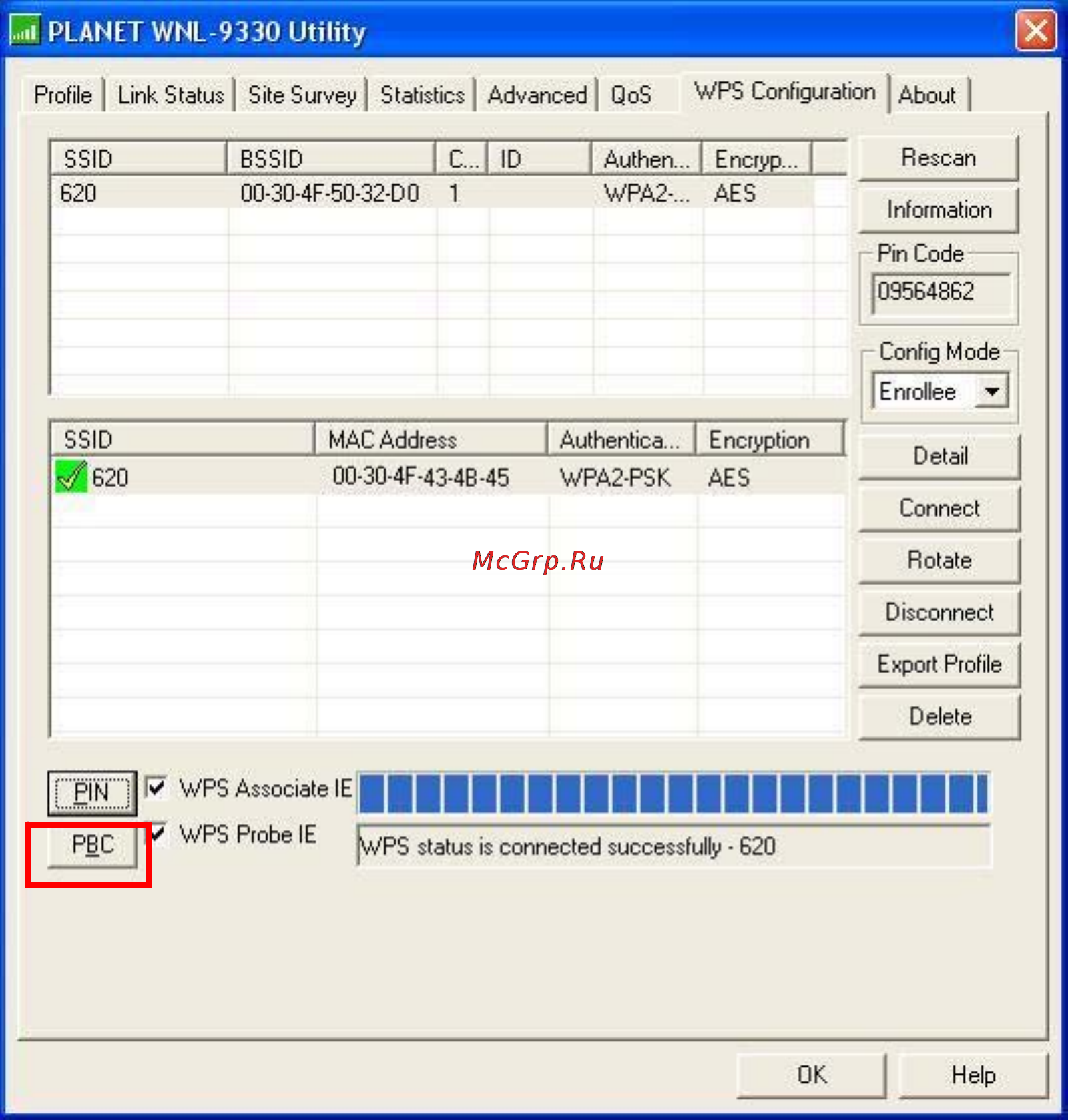Viewport: 1068px width, 1120px height.
Task: Open Help from the bottom button
Action: [973, 1075]
